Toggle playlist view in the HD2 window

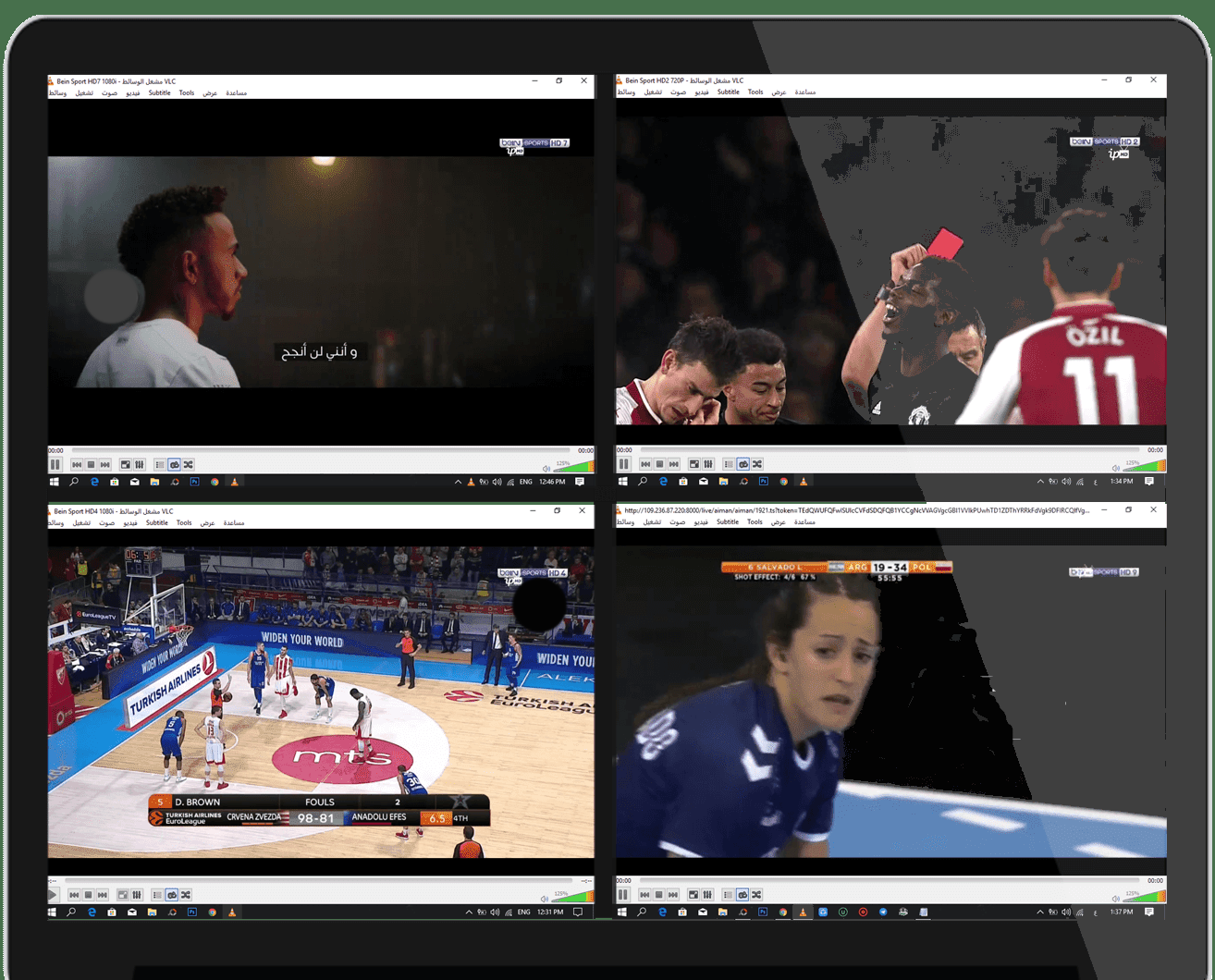point(729,464)
